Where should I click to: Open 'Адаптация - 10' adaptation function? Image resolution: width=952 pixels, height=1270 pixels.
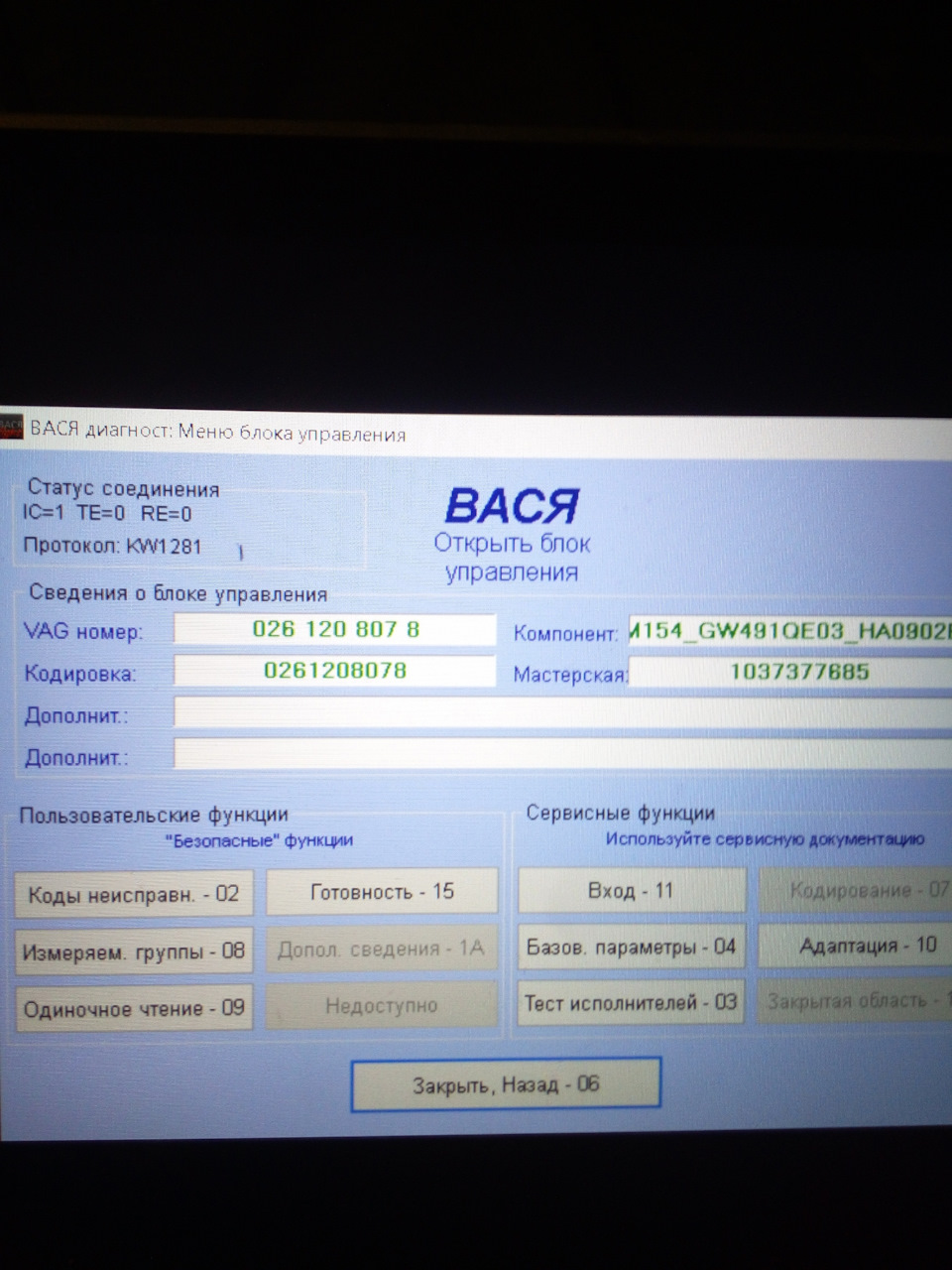tap(855, 946)
